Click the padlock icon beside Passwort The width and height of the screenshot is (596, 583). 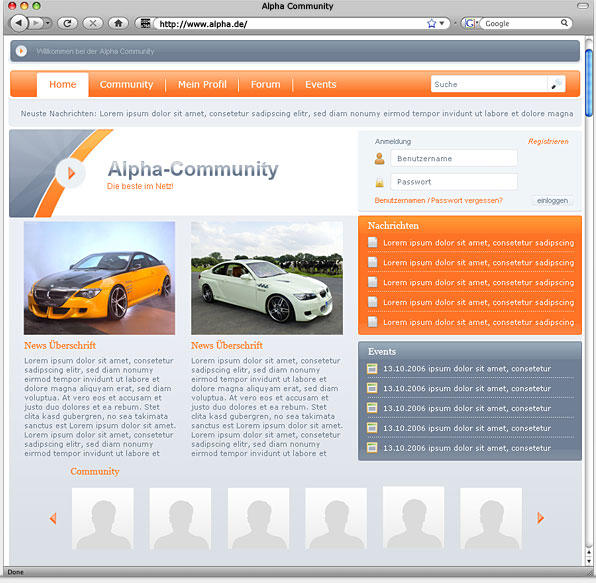coord(379,182)
